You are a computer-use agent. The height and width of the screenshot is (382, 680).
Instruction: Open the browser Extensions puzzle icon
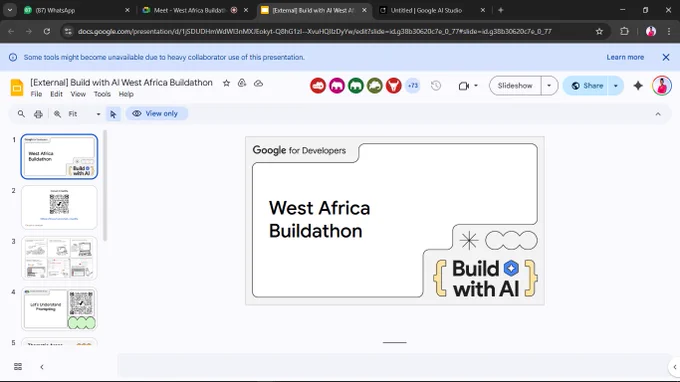[x=624, y=31]
